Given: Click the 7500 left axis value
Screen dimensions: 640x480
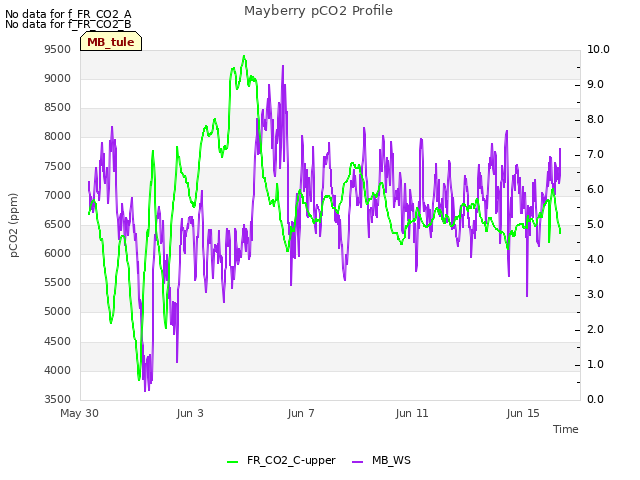Looking at the screenshot, I should tap(58, 167).
